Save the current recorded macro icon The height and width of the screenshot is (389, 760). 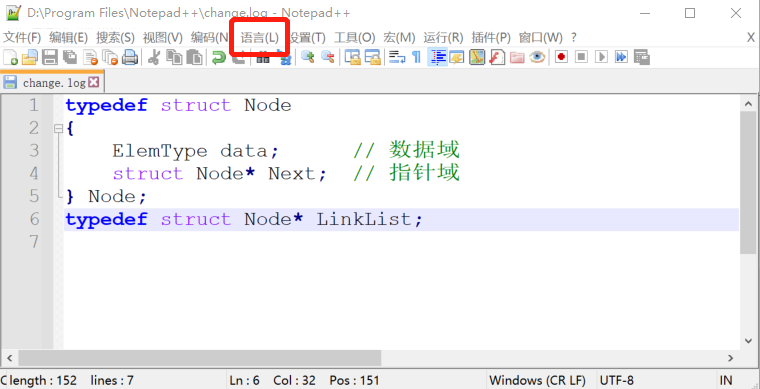tap(641, 57)
